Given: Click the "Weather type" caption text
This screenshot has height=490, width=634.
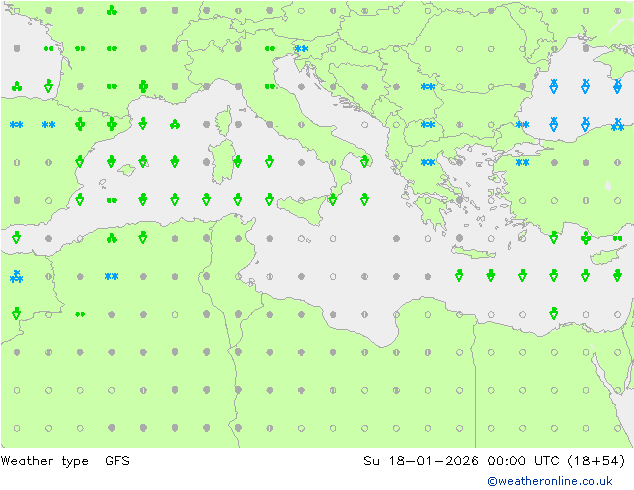Looking at the screenshot, I should (44, 461).
